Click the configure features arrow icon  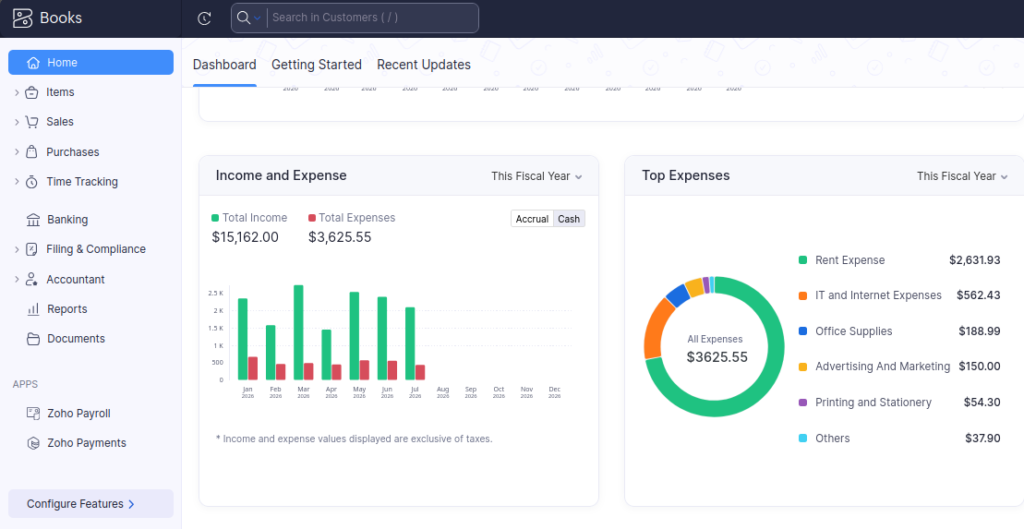(x=131, y=504)
